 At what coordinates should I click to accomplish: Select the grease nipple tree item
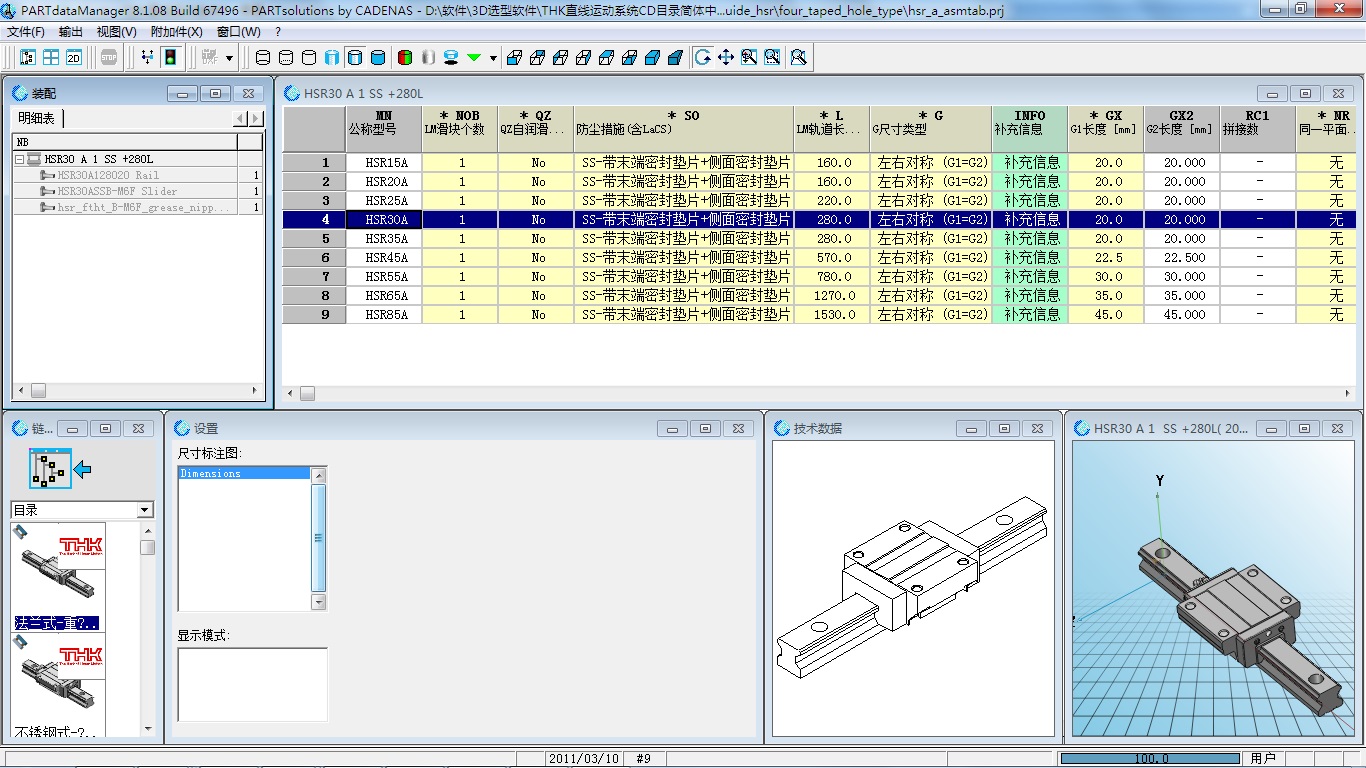(x=144, y=207)
